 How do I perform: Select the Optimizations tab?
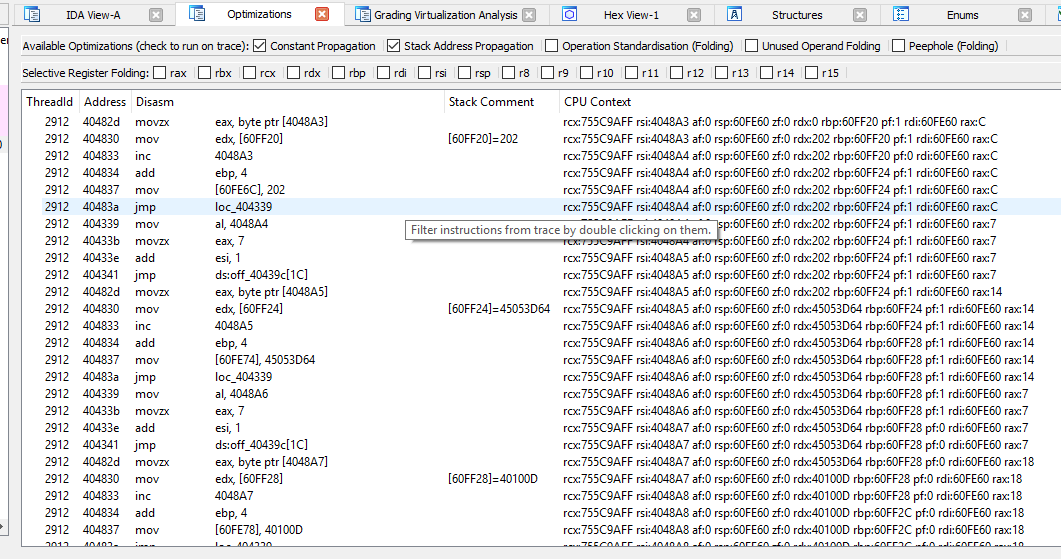[x=259, y=14]
